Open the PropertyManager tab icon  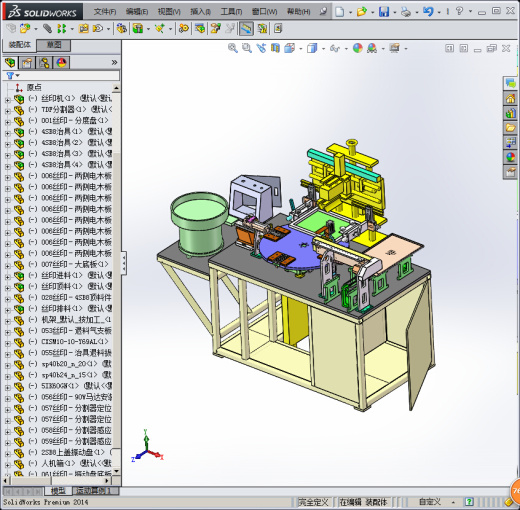click(27, 63)
